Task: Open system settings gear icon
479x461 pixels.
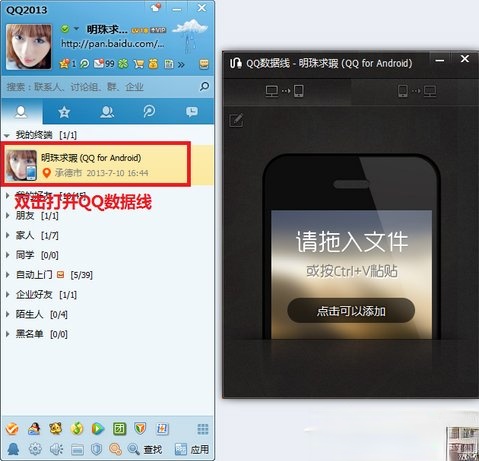Action: click(x=35, y=449)
